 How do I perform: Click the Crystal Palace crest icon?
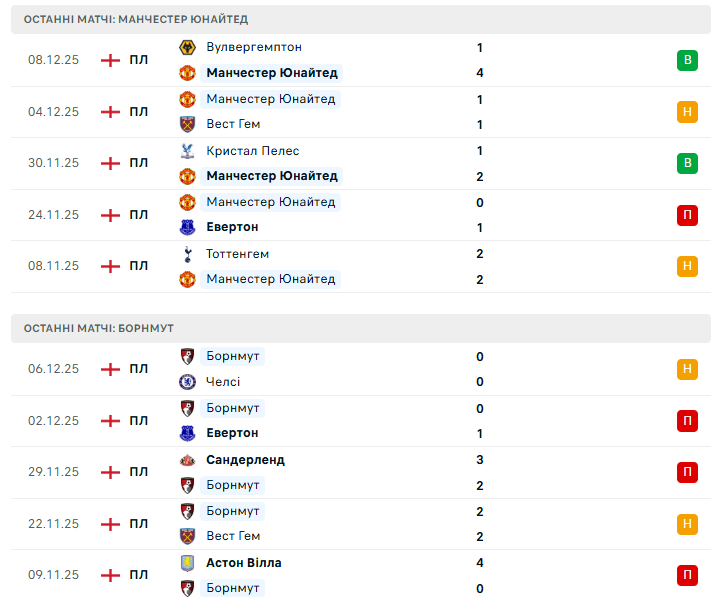187,151
